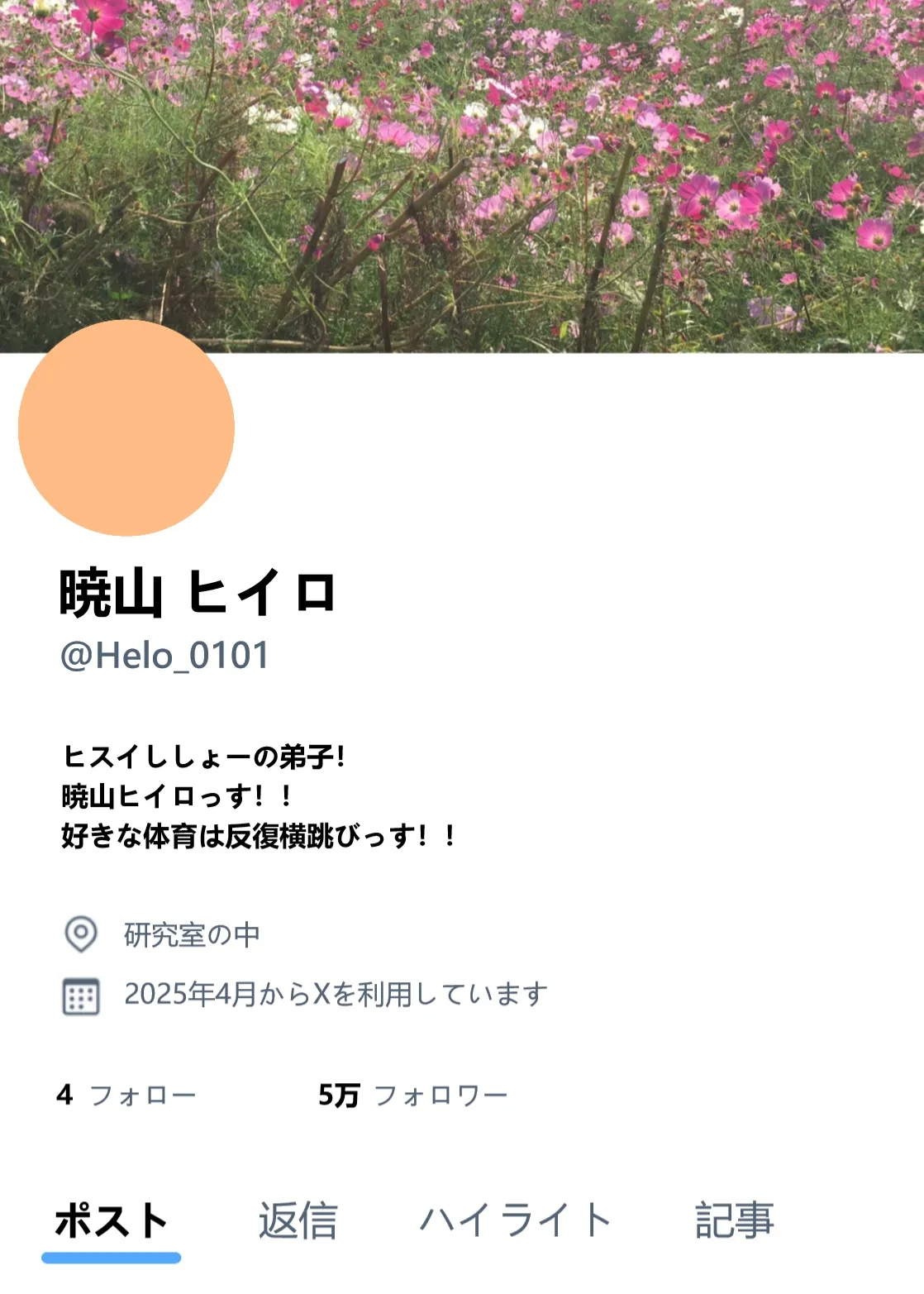Click the 5万 follower count number
924x1294 pixels.
click(339, 1095)
